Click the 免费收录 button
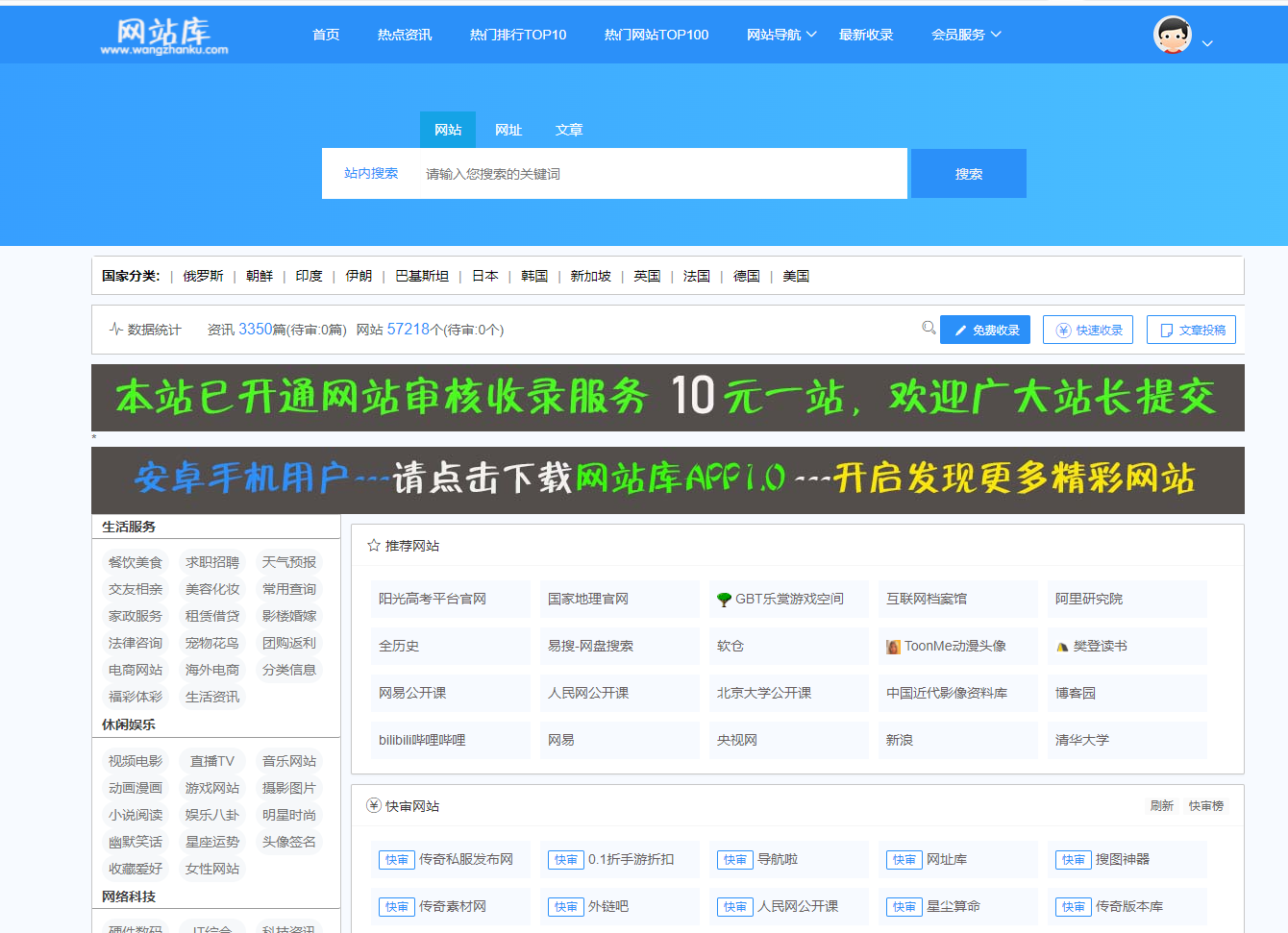This screenshot has width=1288, height=933. pyautogui.click(x=985, y=330)
